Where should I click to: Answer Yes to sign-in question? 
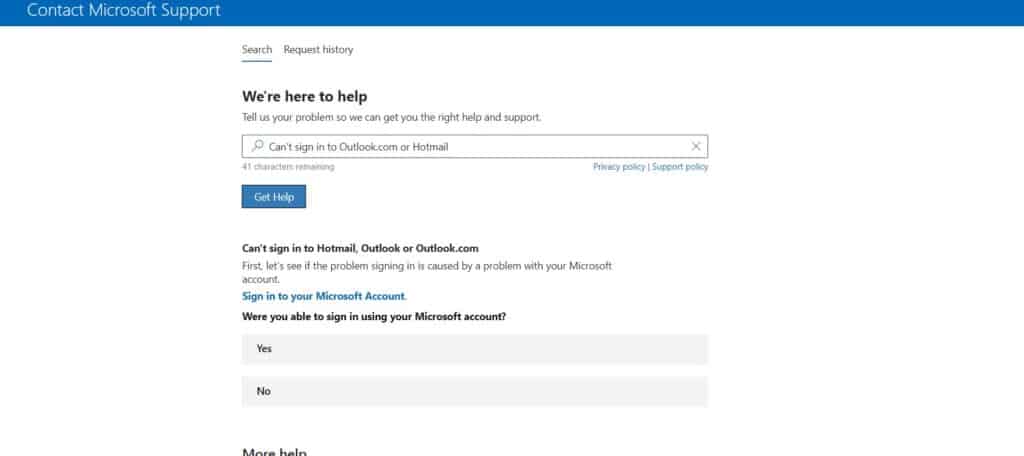tap(475, 349)
